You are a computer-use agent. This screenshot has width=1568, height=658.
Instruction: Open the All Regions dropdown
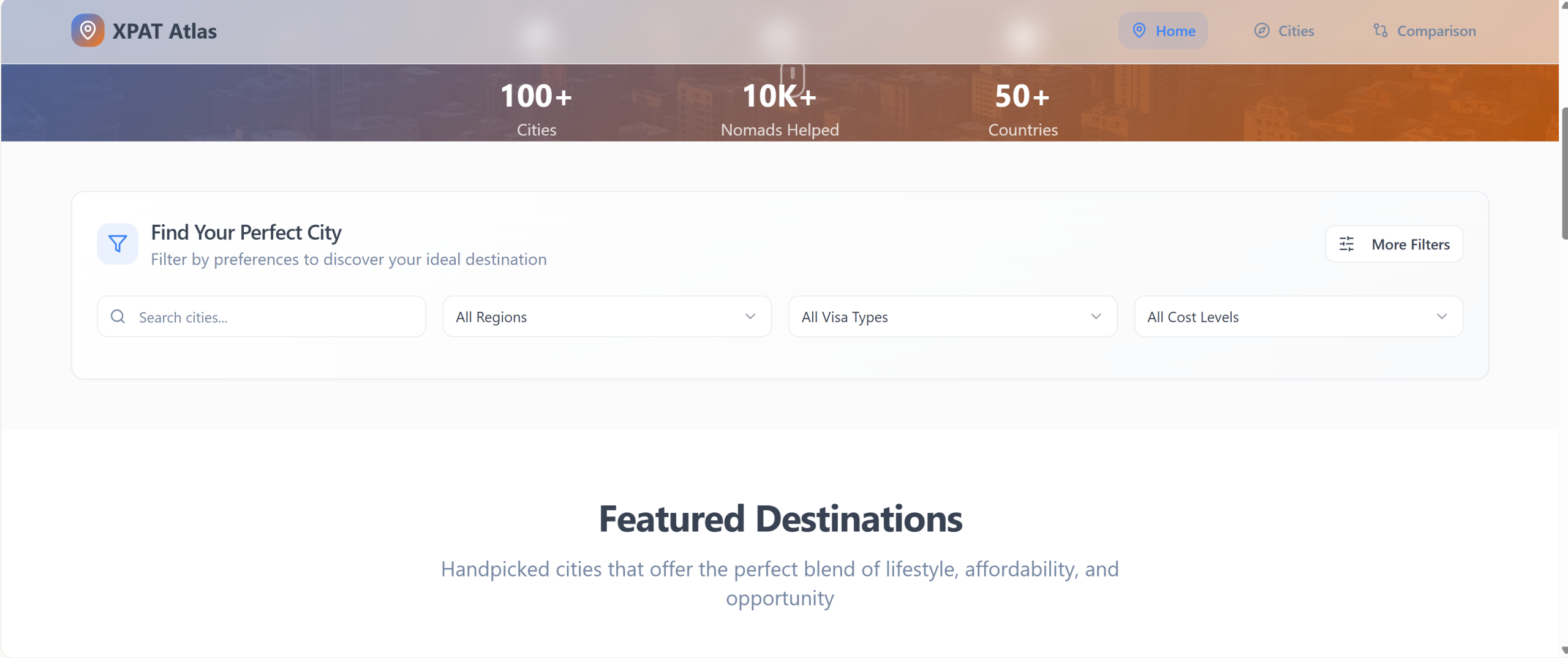[x=606, y=317]
